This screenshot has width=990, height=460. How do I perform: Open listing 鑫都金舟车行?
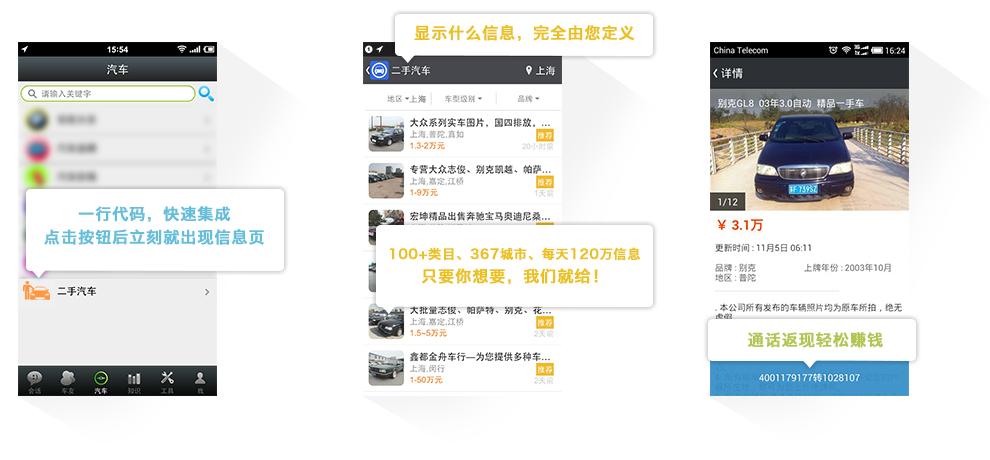click(x=462, y=369)
